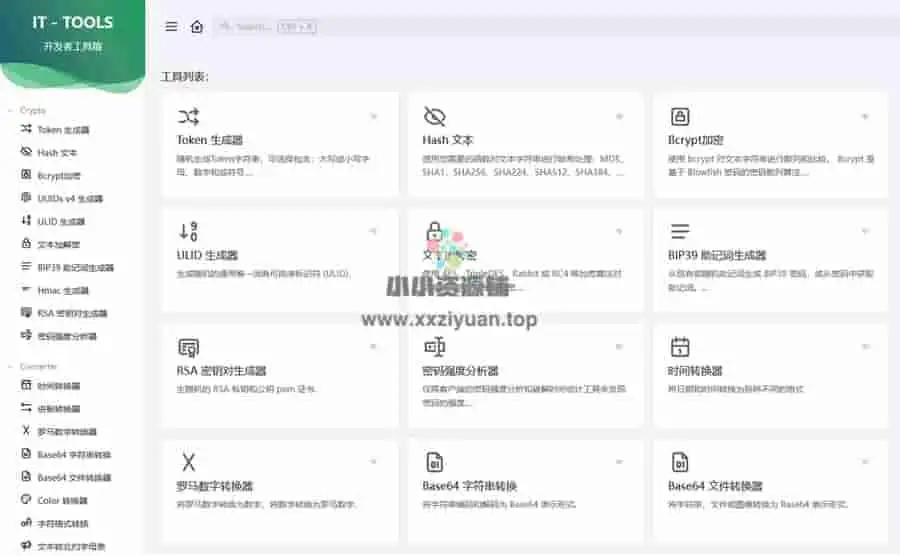Image resolution: width=900 pixels, height=556 pixels.
Task: Toggle the sidebar with the hamburger menu button
Action: [171, 27]
